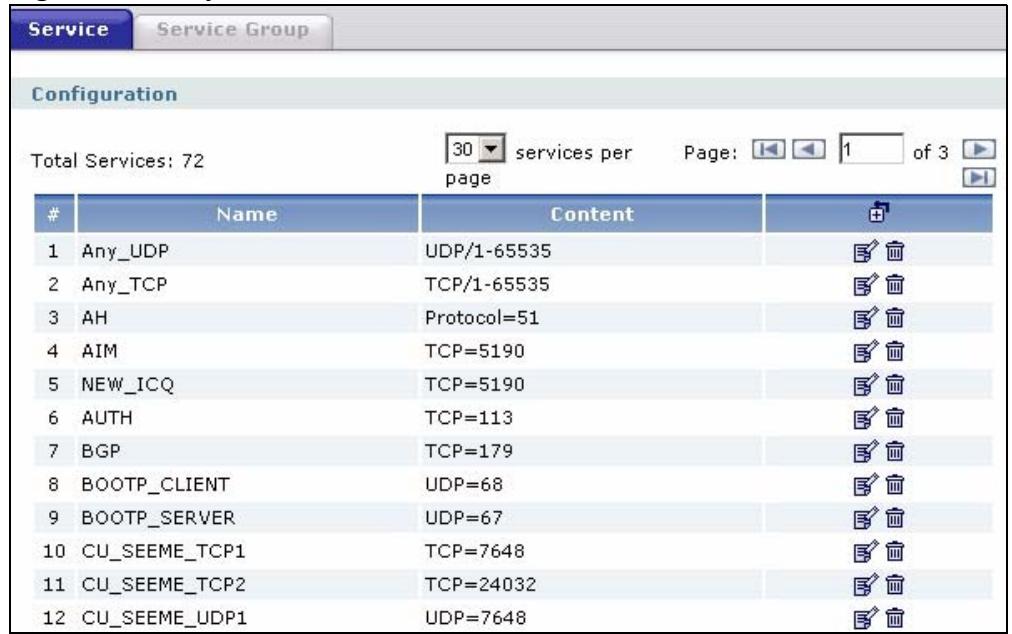Add a new service via header icon
The height and width of the screenshot is (634, 1012).
coord(878,212)
